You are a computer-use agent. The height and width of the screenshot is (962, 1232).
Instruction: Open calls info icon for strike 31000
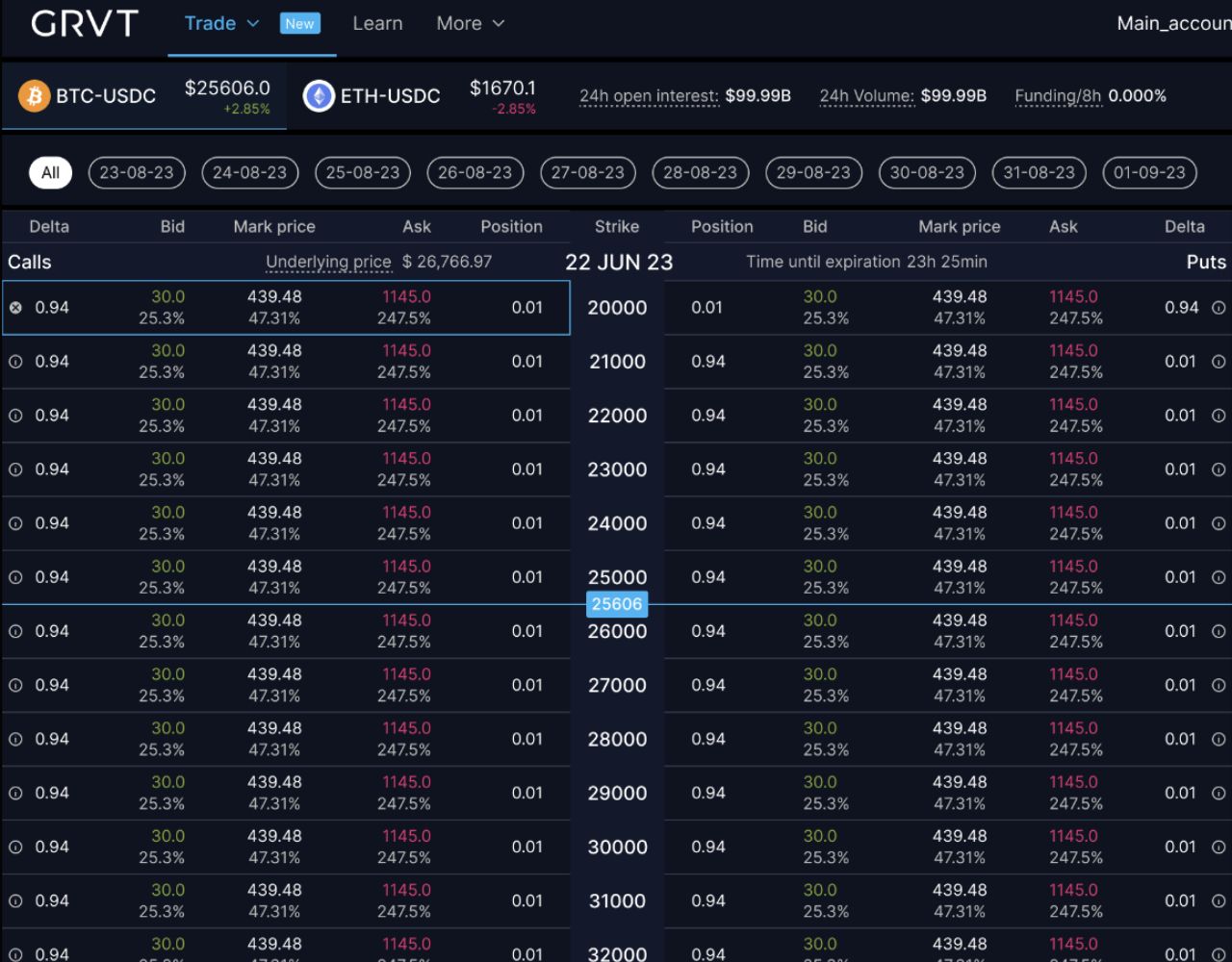15,900
